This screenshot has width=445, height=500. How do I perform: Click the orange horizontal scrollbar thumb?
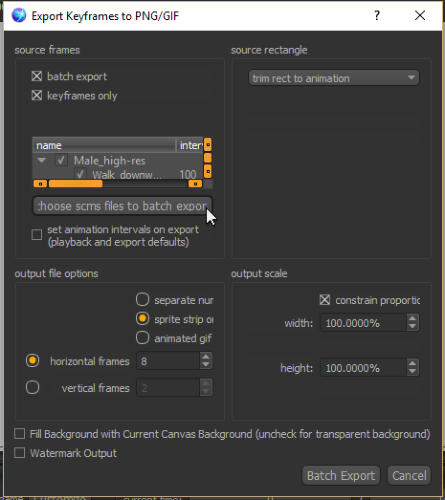click(x=76, y=184)
